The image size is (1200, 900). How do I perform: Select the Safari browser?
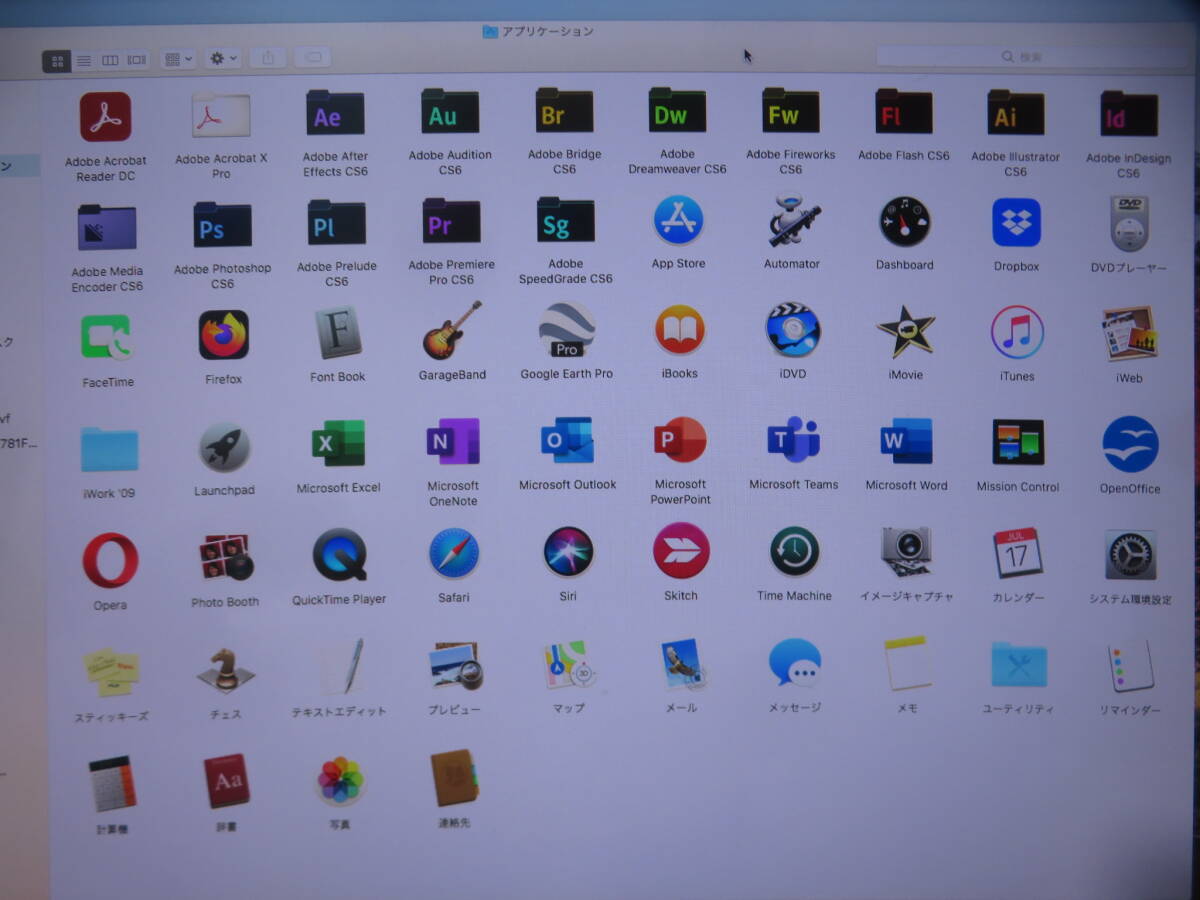pyautogui.click(x=454, y=553)
